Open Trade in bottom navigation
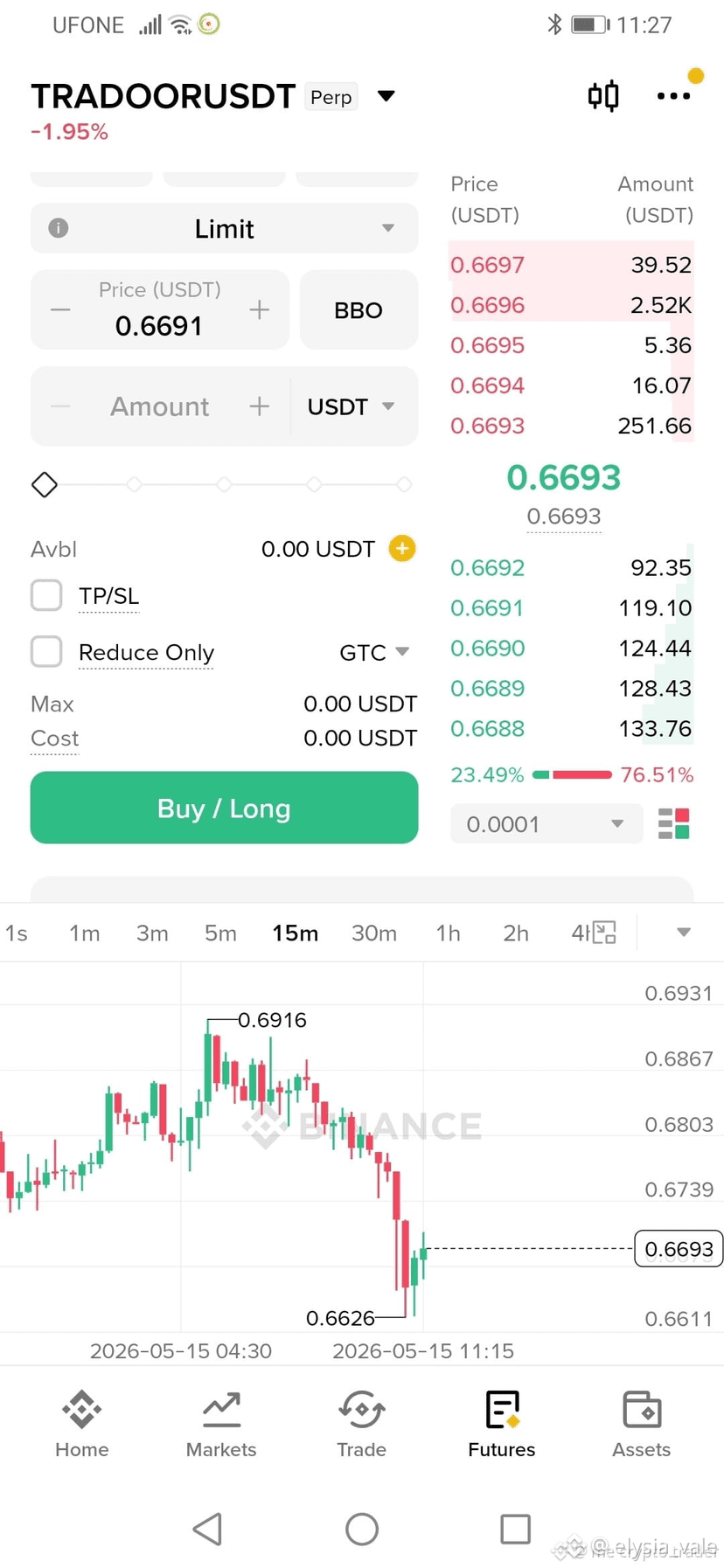Viewport: 724px width, 1568px height. (x=362, y=1424)
